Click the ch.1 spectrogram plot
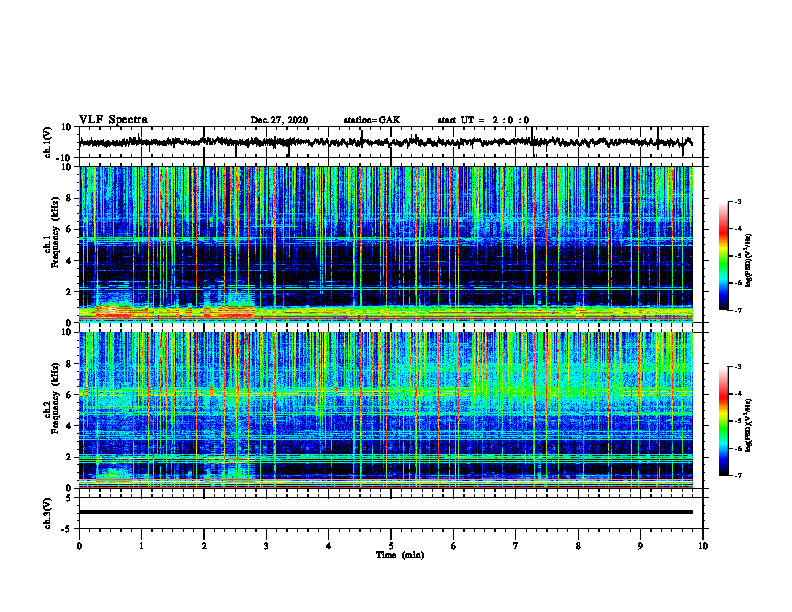The width and height of the screenshot is (792, 612). tap(386, 244)
